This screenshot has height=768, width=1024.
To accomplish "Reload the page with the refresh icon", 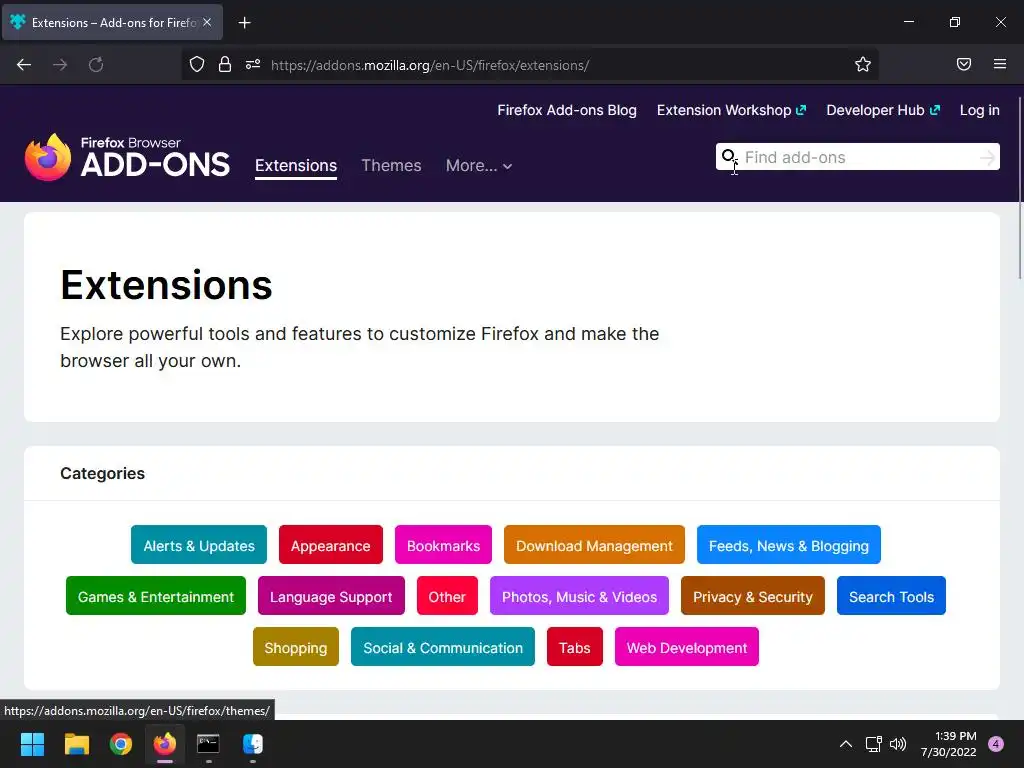I will 96,65.
